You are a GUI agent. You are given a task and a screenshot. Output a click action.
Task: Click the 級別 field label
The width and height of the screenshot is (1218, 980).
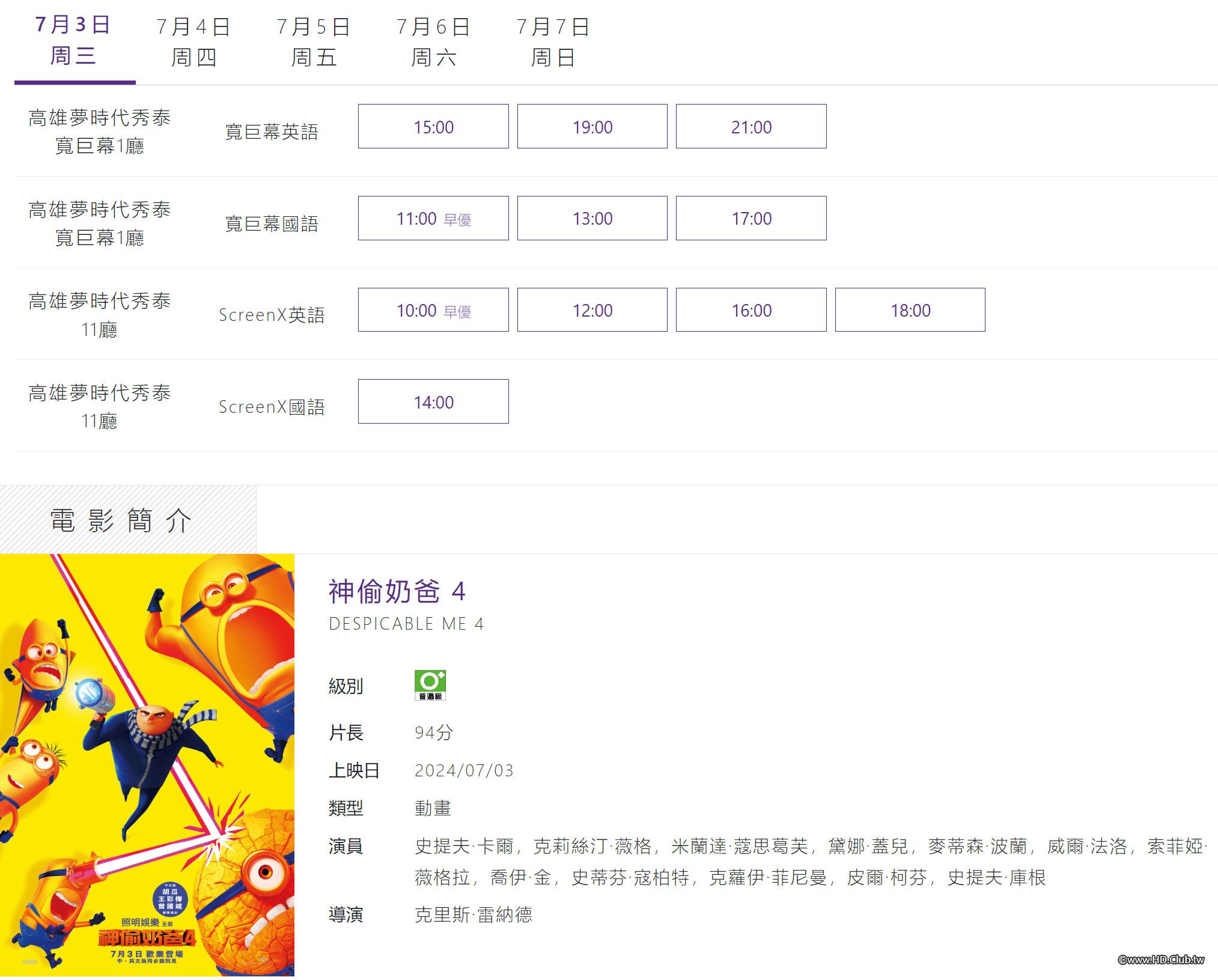346,686
